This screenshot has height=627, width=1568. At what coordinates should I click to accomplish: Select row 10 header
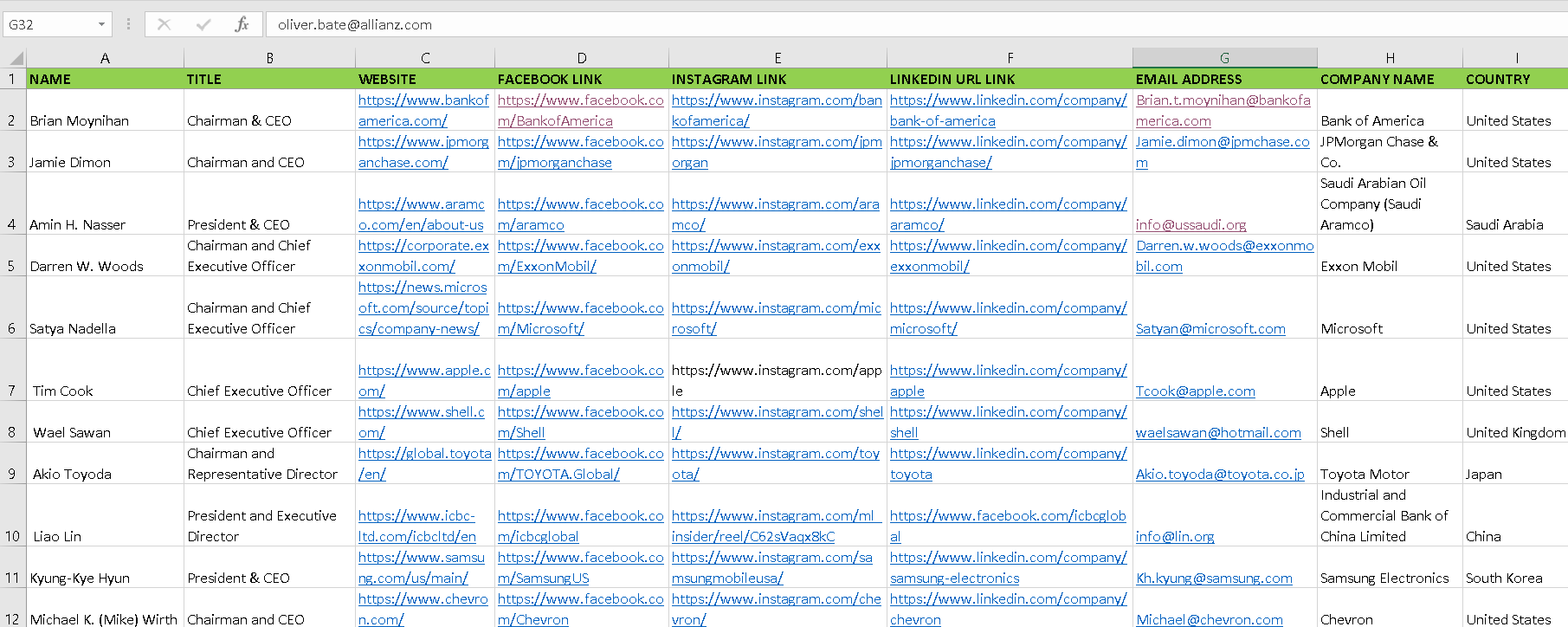(12, 515)
